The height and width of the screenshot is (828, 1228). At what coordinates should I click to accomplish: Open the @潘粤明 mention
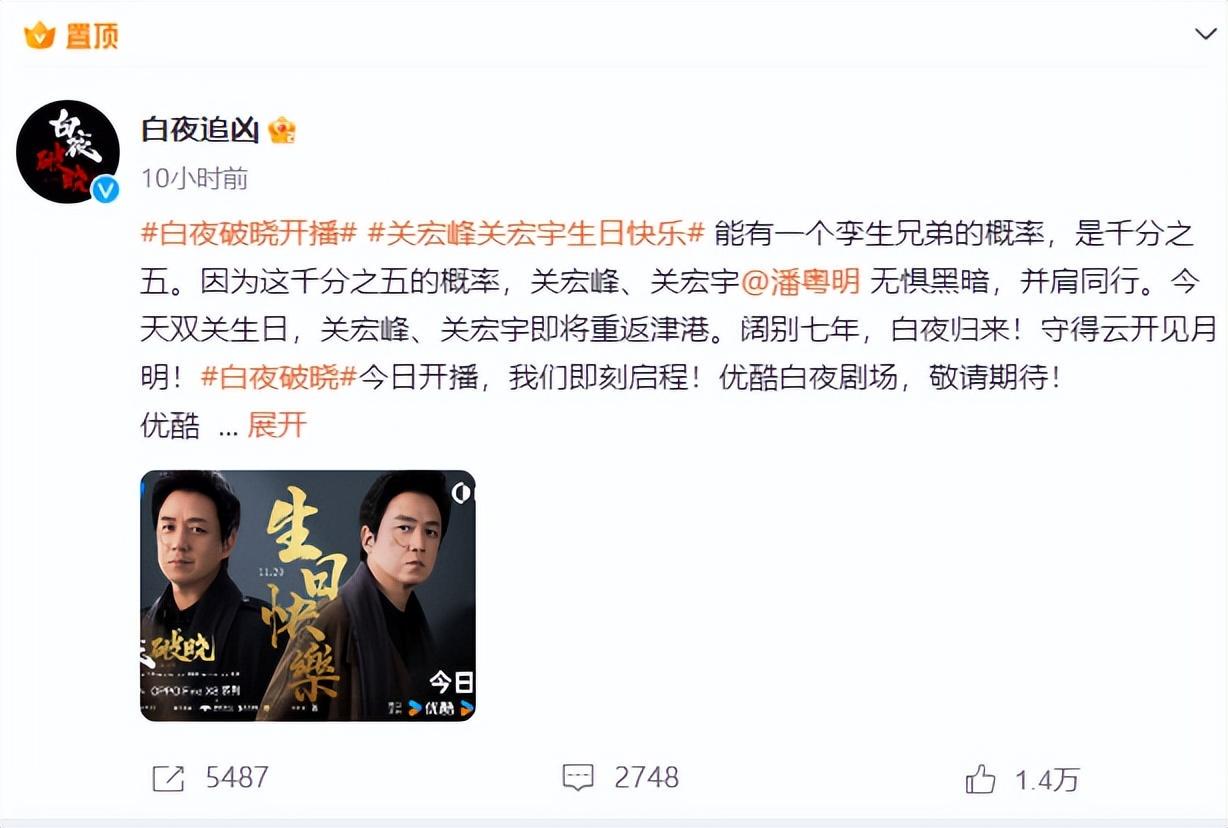click(800, 282)
